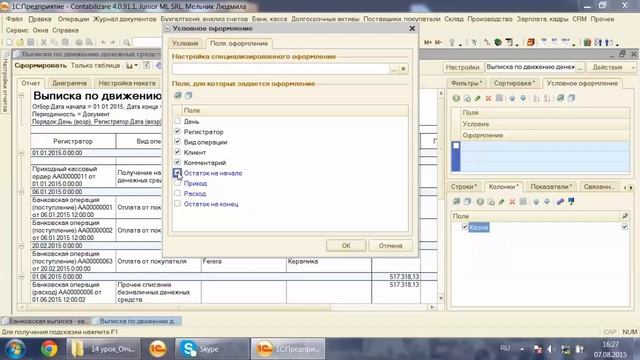Viewport: 640px width, 360px height.
Task: Toggle the Остаток на начало checkbox
Action: point(178,173)
